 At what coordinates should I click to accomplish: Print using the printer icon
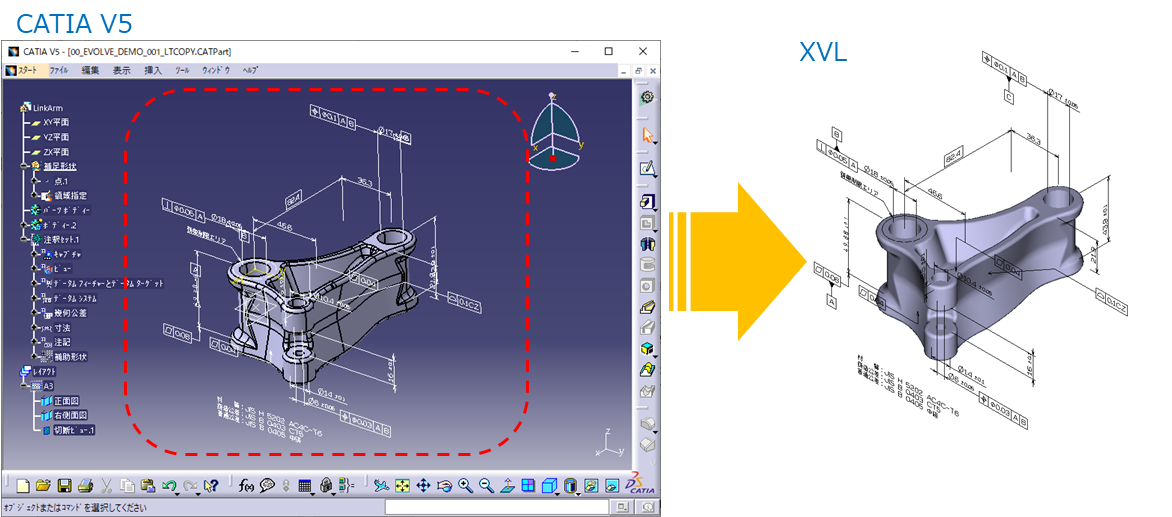[x=85, y=486]
